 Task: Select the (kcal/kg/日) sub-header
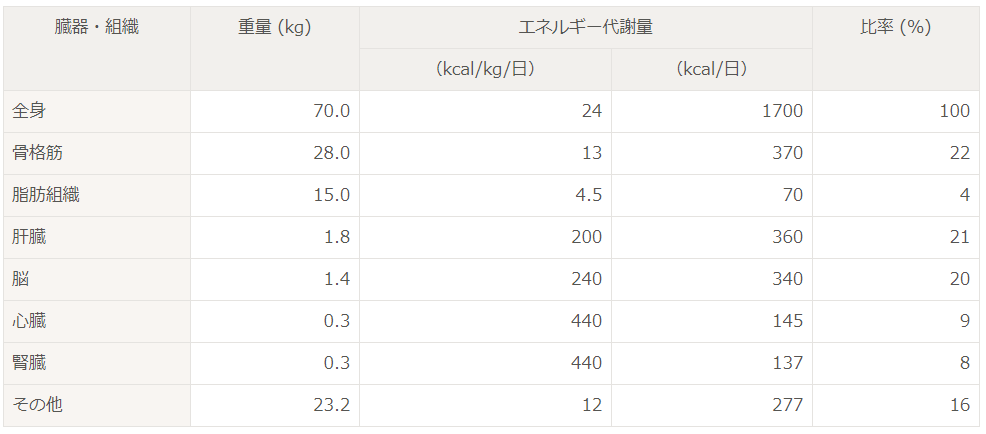485,70
